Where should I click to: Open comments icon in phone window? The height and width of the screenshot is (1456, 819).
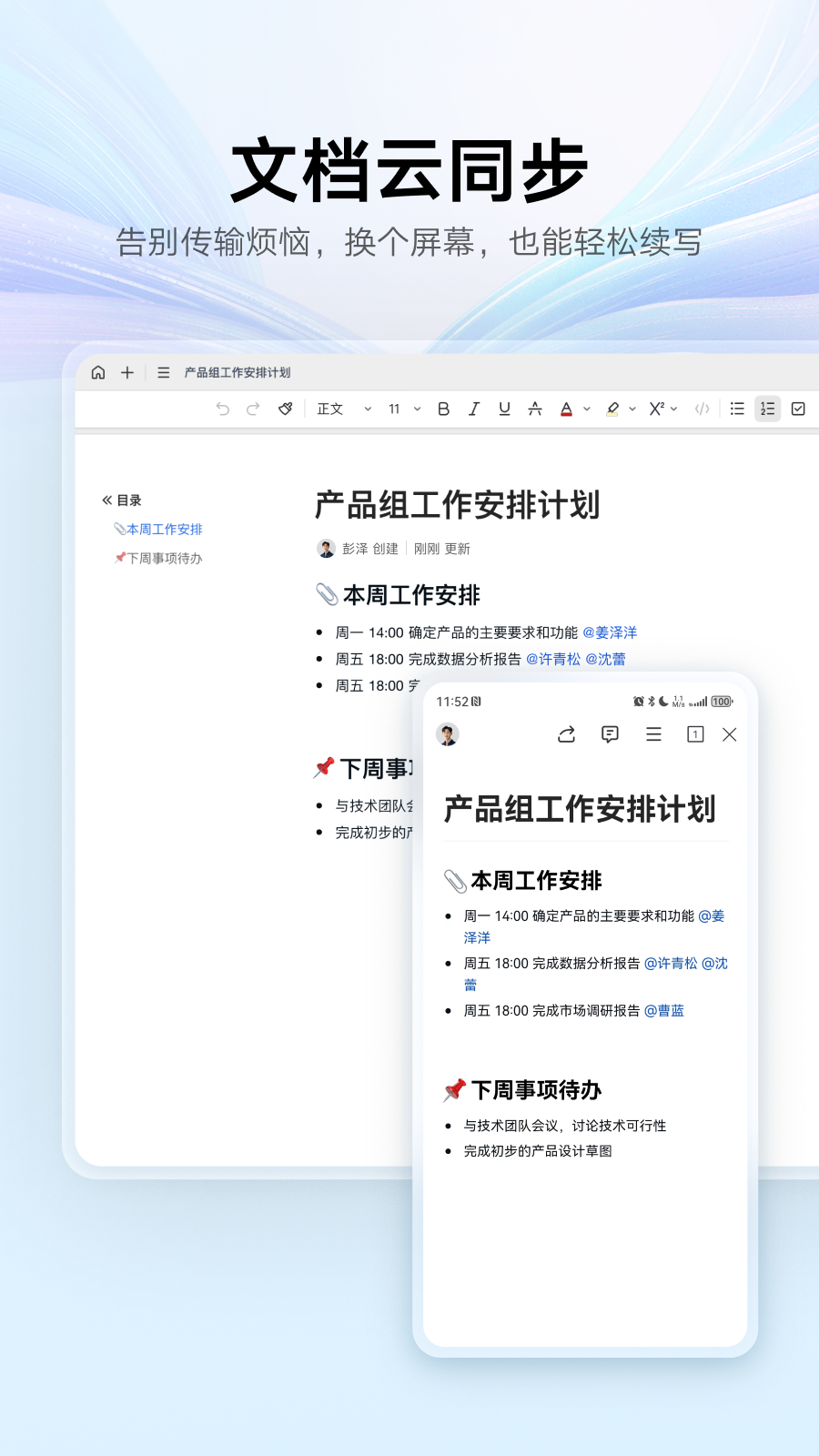click(x=610, y=734)
